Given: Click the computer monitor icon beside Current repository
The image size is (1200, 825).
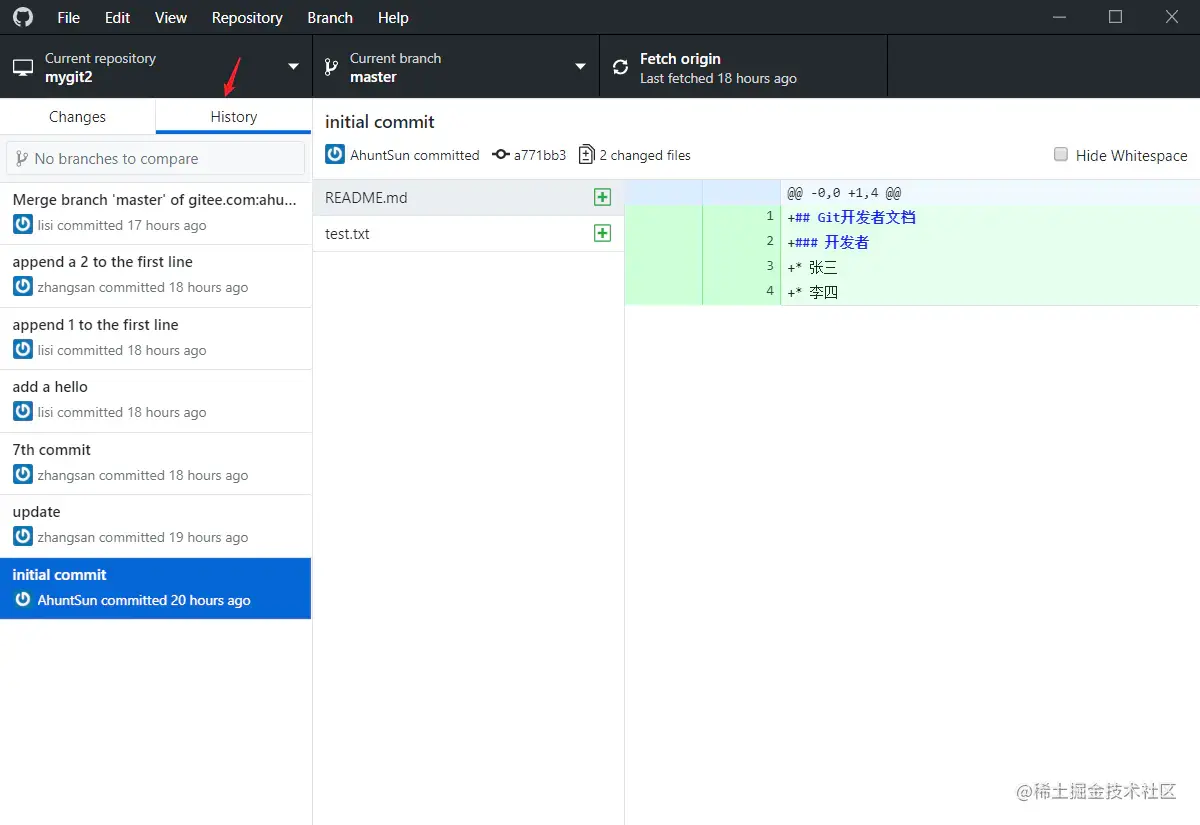Looking at the screenshot, I should pos(23,68).
